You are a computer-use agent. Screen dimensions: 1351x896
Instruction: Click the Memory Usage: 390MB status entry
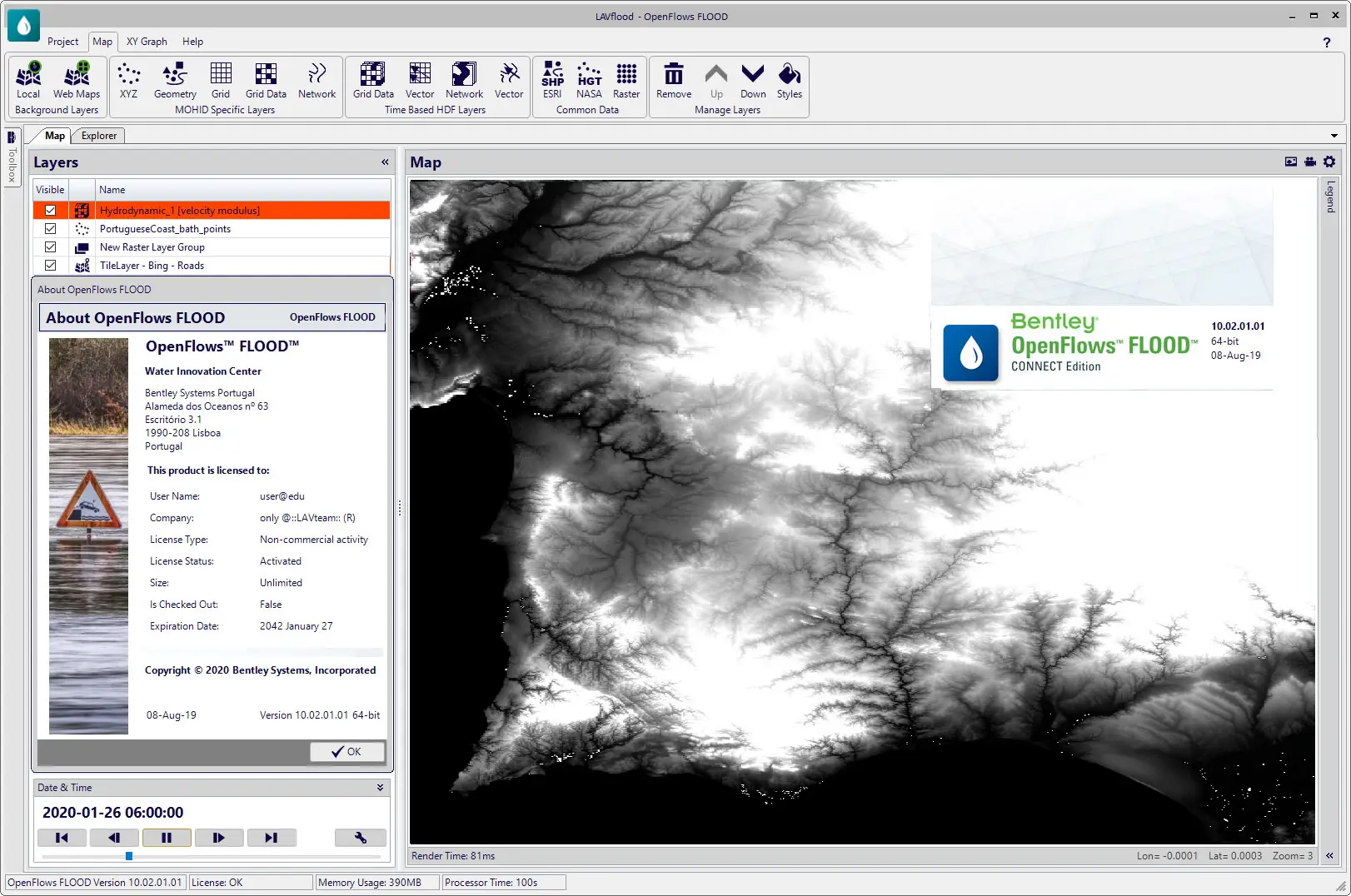coord(377,883)
